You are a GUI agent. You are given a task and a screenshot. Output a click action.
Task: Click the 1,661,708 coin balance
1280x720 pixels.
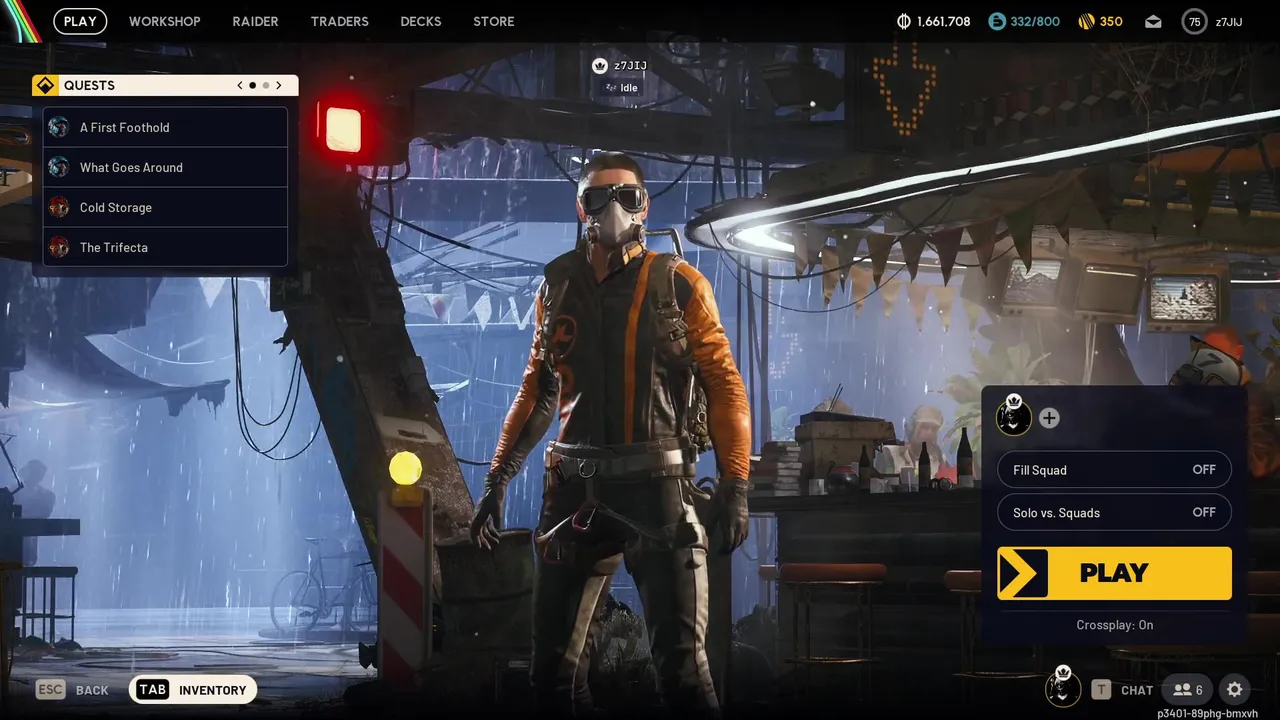[x=943, y=21]
